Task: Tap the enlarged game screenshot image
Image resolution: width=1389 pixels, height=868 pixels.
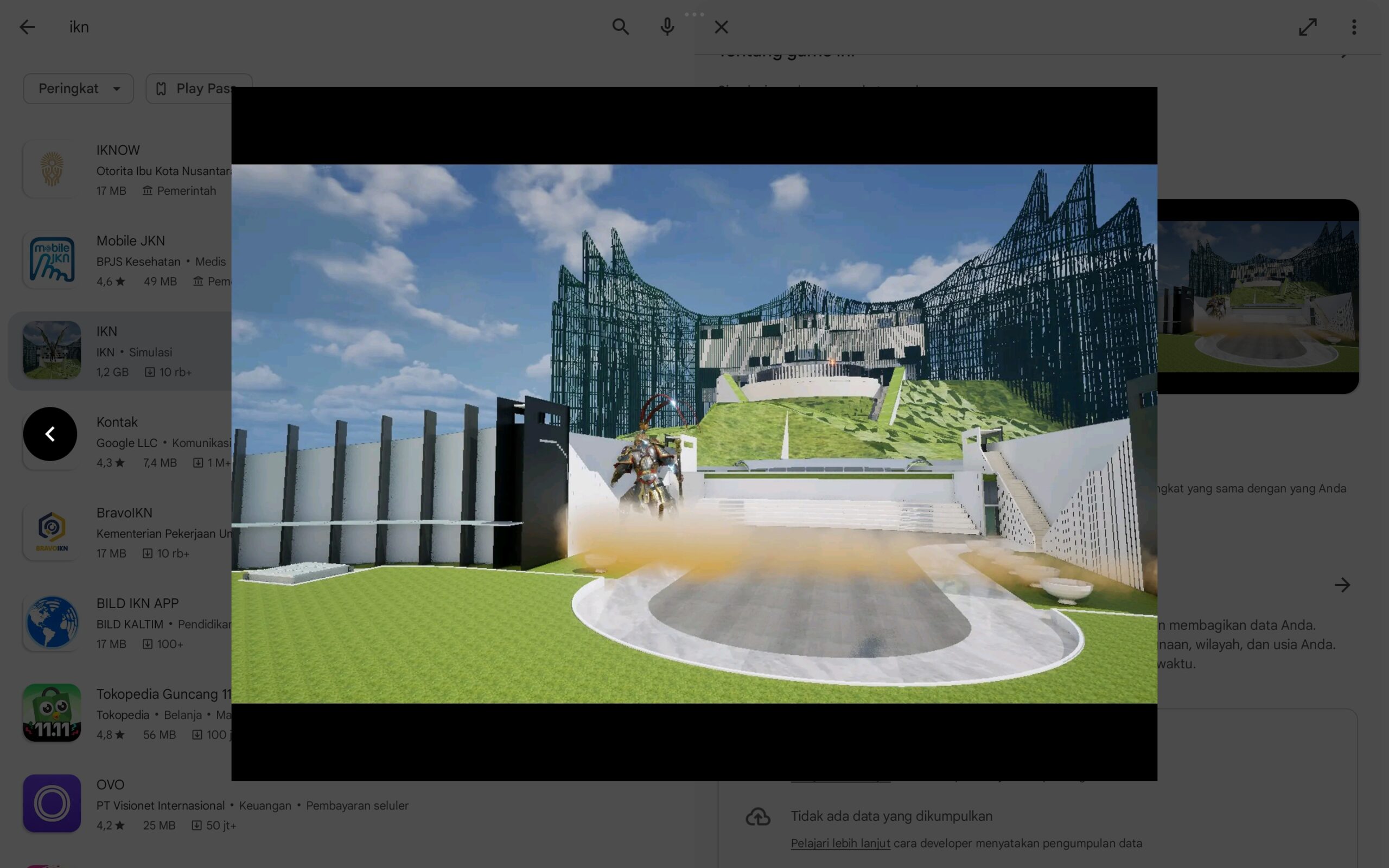Action: tap(694, 434)
